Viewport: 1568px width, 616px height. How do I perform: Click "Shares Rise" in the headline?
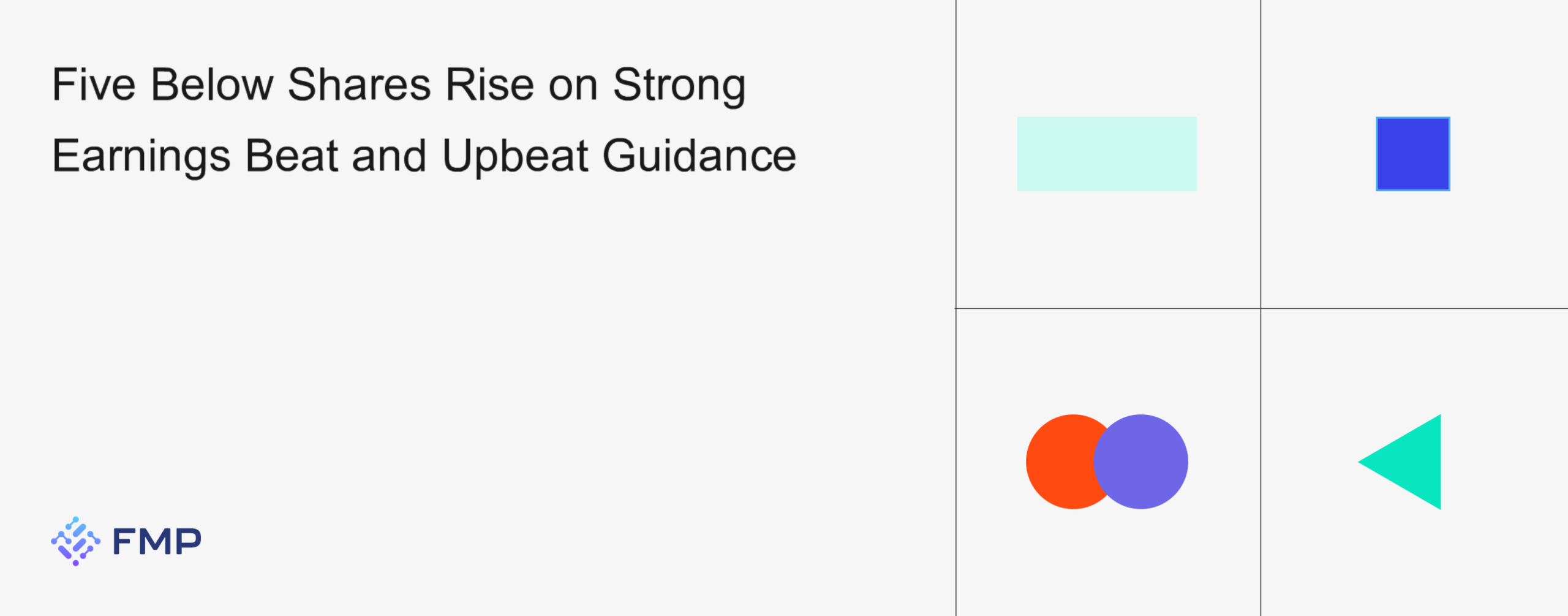[410, 85]
